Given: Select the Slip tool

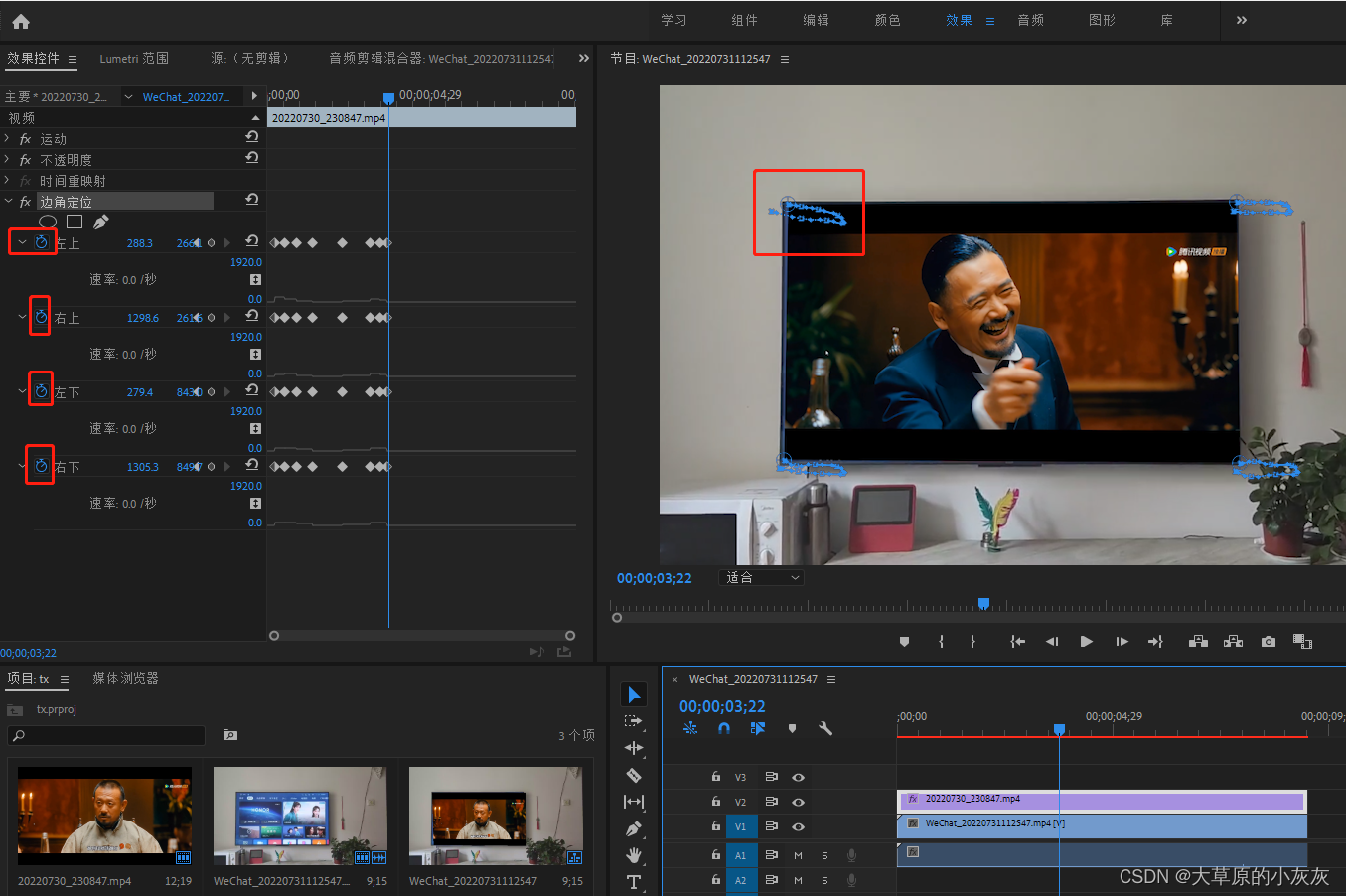Looking at the screenshot, I should click(x=633, y=802).
